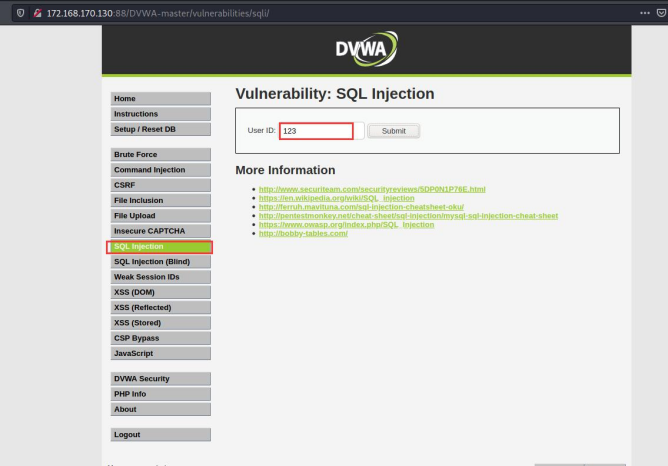Open PHP Info page
Viewport: 668px width, 466px height.
pyautogui.click(x=161, y=394)
